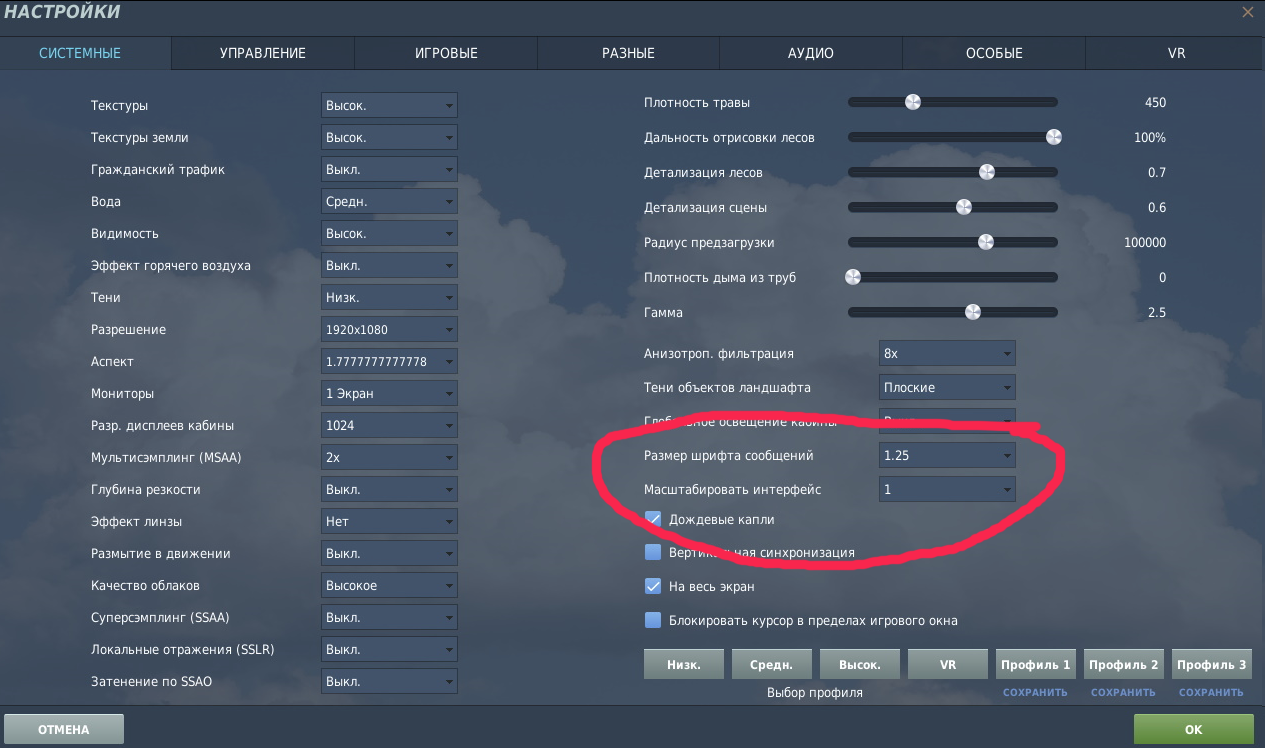
Task: Close the НАСТРОЙКИ window
Action: pos(1248,12)
